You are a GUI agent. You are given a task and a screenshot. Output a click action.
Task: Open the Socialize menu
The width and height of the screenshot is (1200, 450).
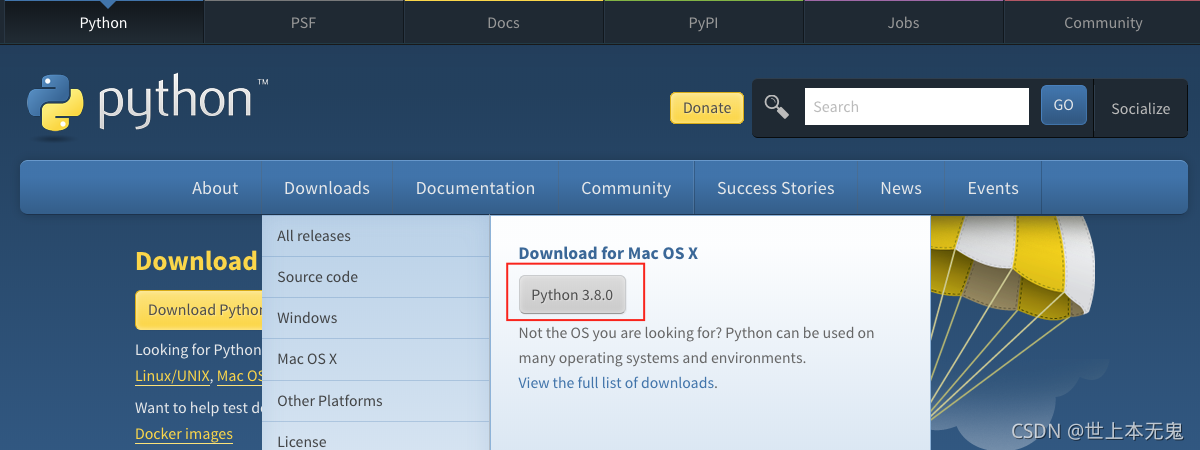point(1140,108)
